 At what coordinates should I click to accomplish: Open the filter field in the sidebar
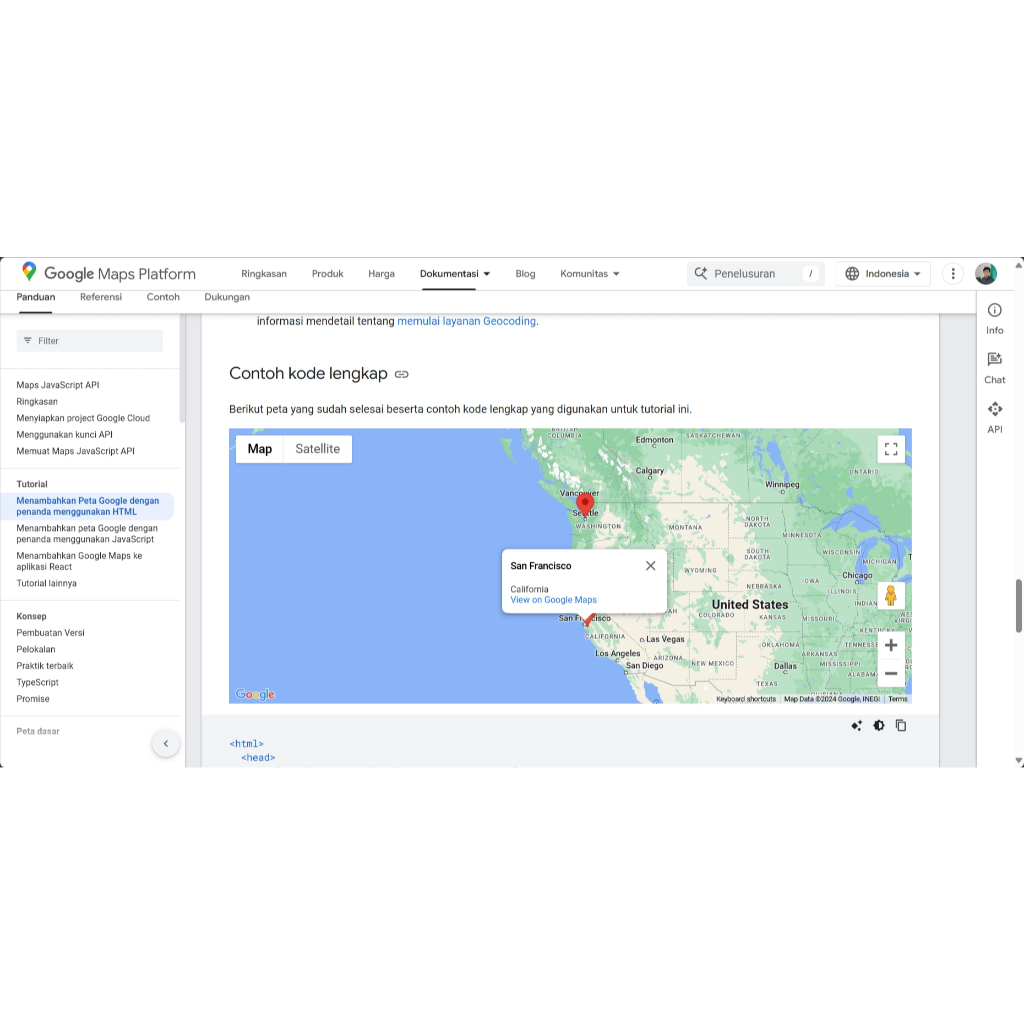[89, 341]
